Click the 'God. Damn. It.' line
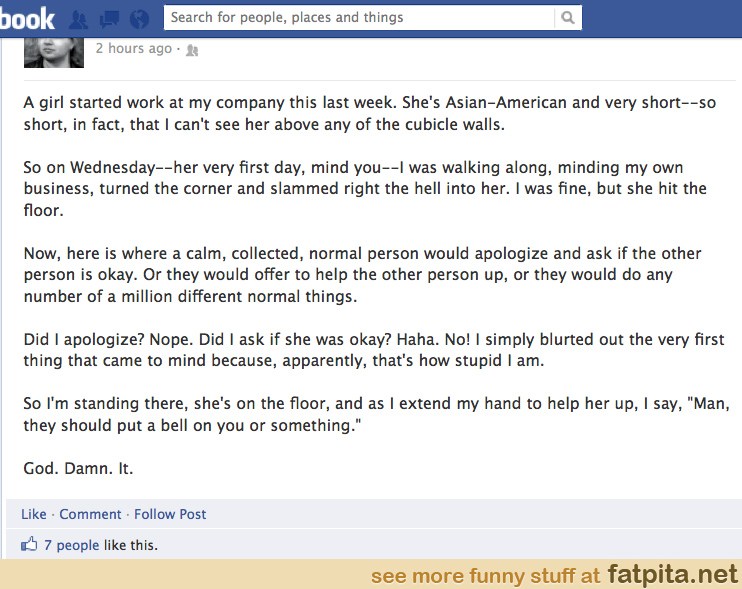The height and width of the screenshot is (589, 742). 78,468
